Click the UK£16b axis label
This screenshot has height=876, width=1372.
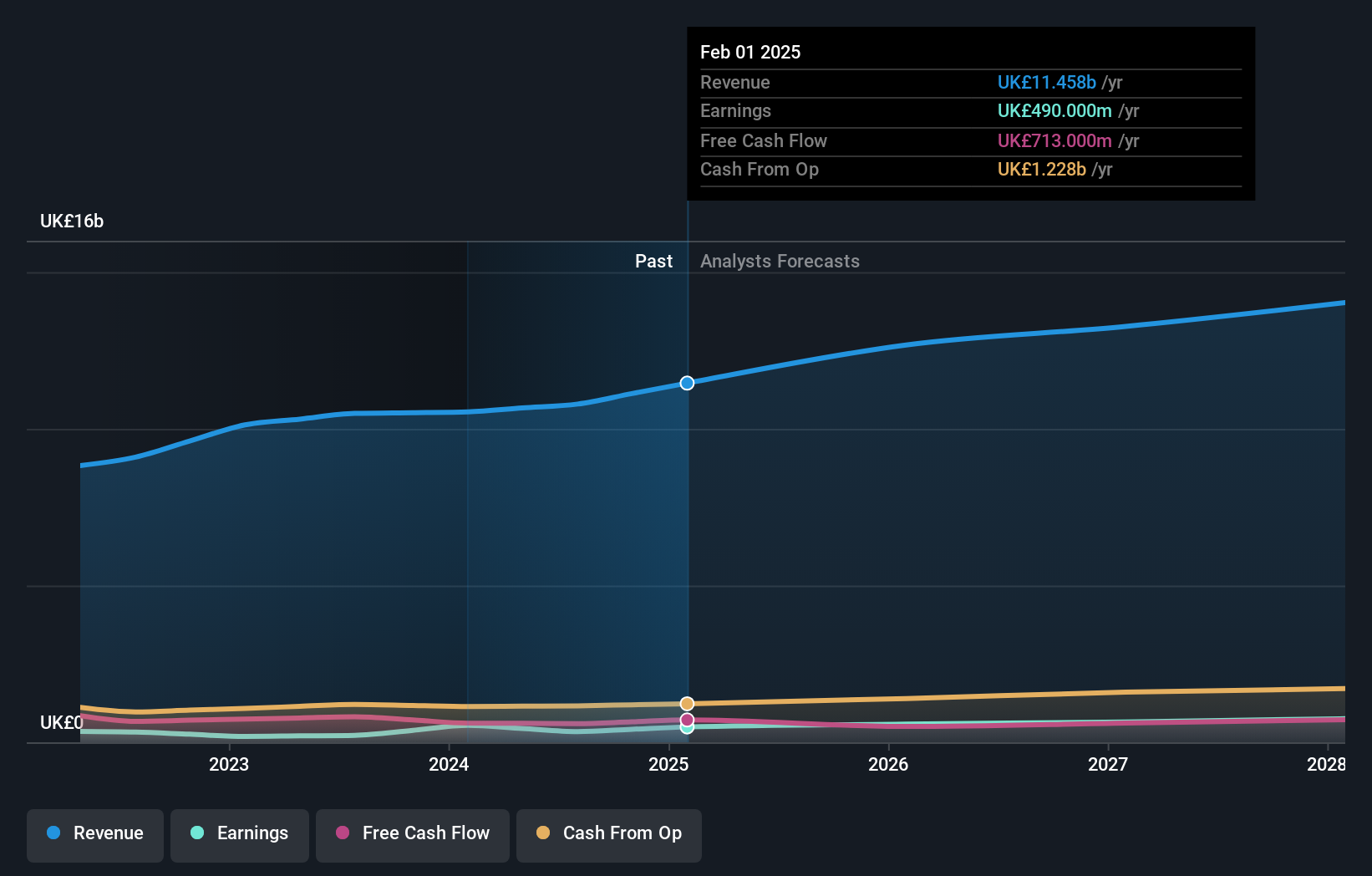click(x=72, y=222)
